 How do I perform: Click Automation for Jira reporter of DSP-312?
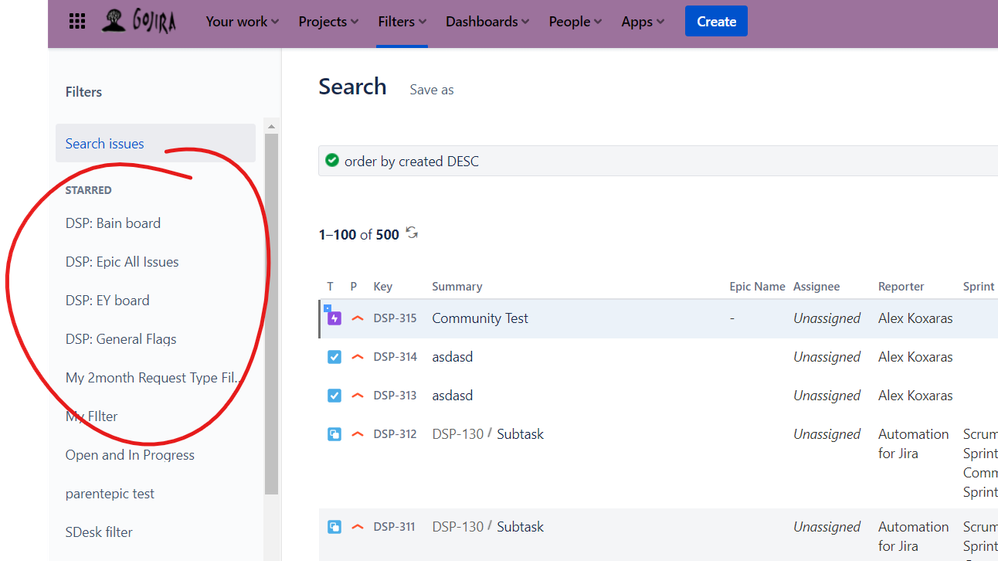click(x=913, y=444)
